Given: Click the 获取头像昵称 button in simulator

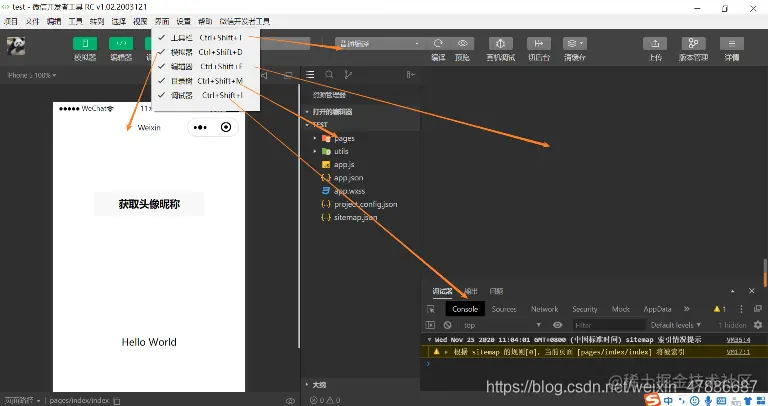Looking at the screenshot, I should 149,204.
